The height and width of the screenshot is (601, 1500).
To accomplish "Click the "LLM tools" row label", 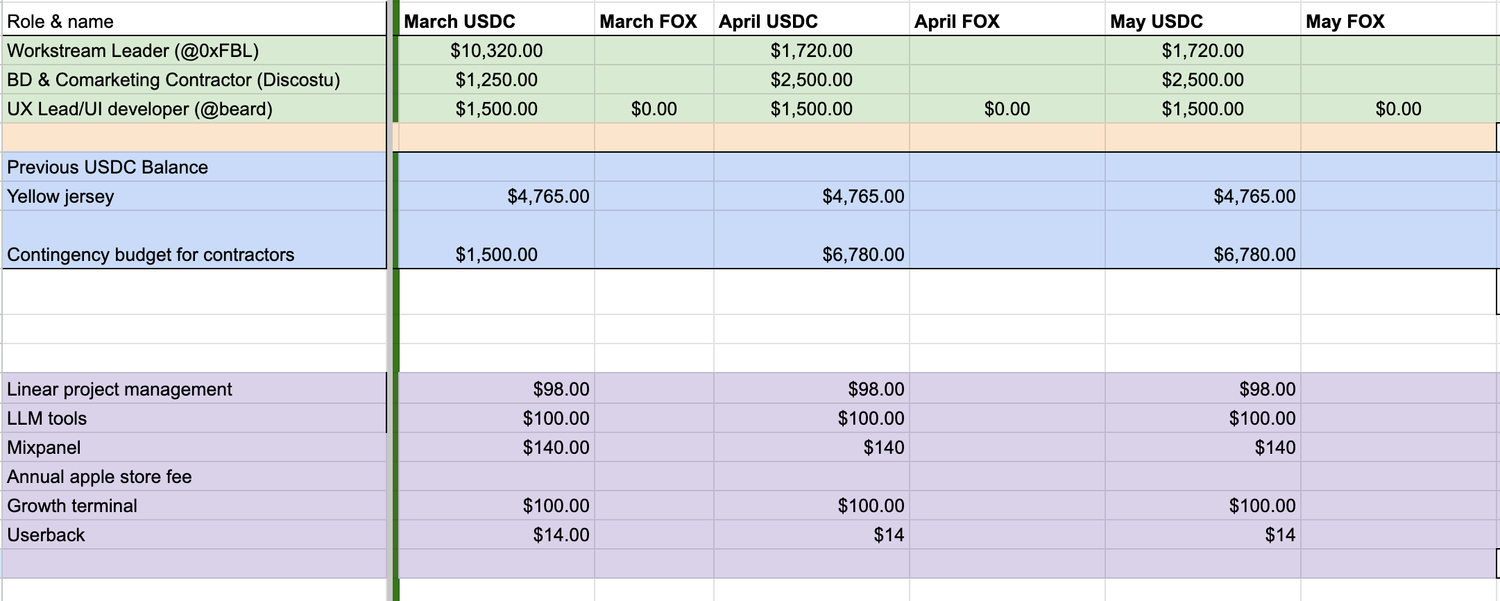I will tap(47, 418).
